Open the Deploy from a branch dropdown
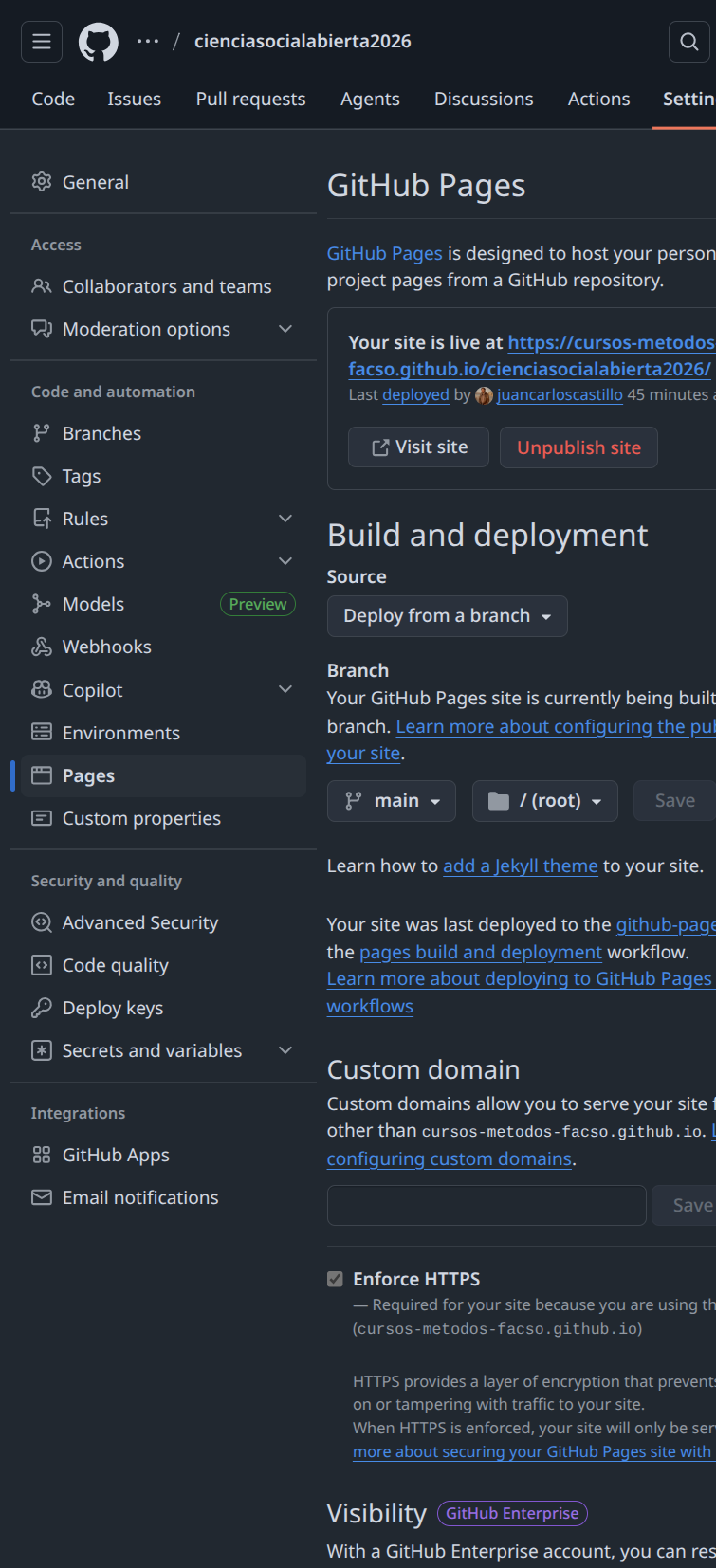The image size is (716, 1568). (448, 616)
